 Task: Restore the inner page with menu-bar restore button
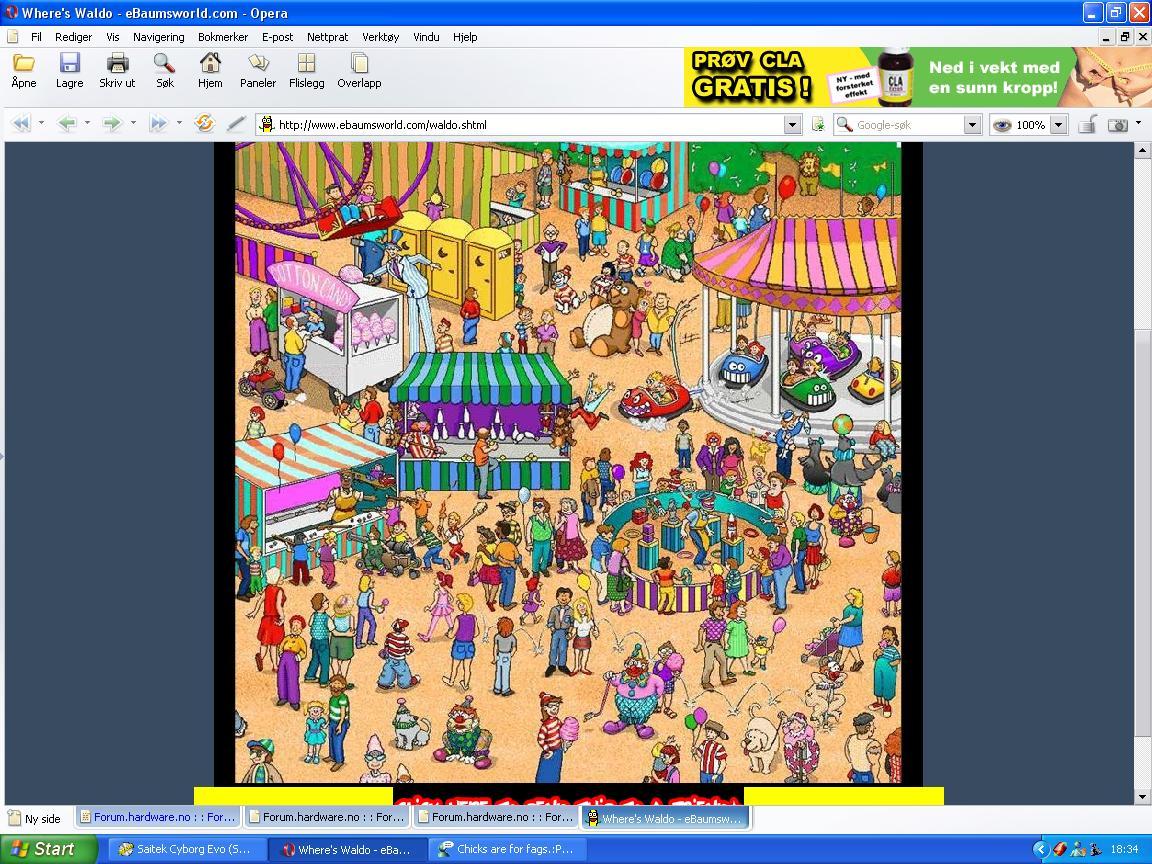coord(1125,37)
